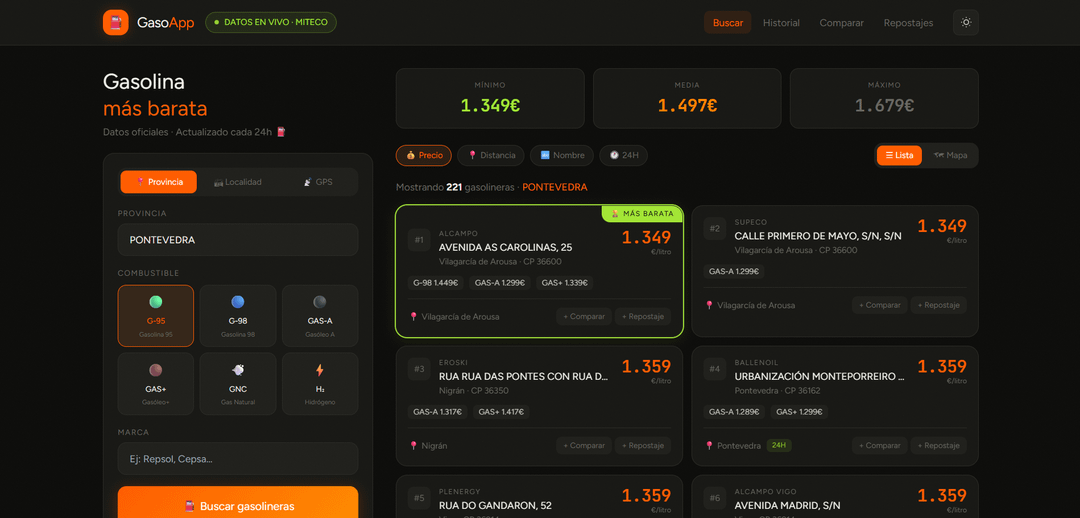Sort results by Distancia
Image resolution: width=1080 pixels, height=518 pixels.
pos(491,155)
